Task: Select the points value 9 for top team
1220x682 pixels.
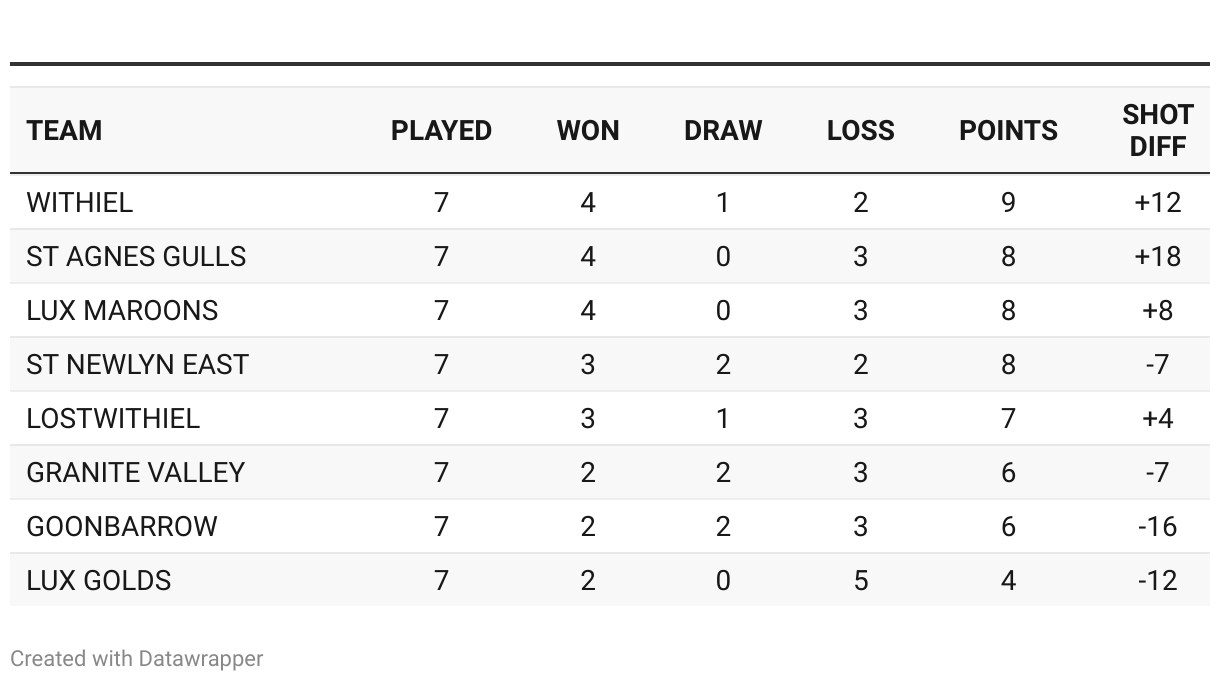Action: click(1008, 203)
